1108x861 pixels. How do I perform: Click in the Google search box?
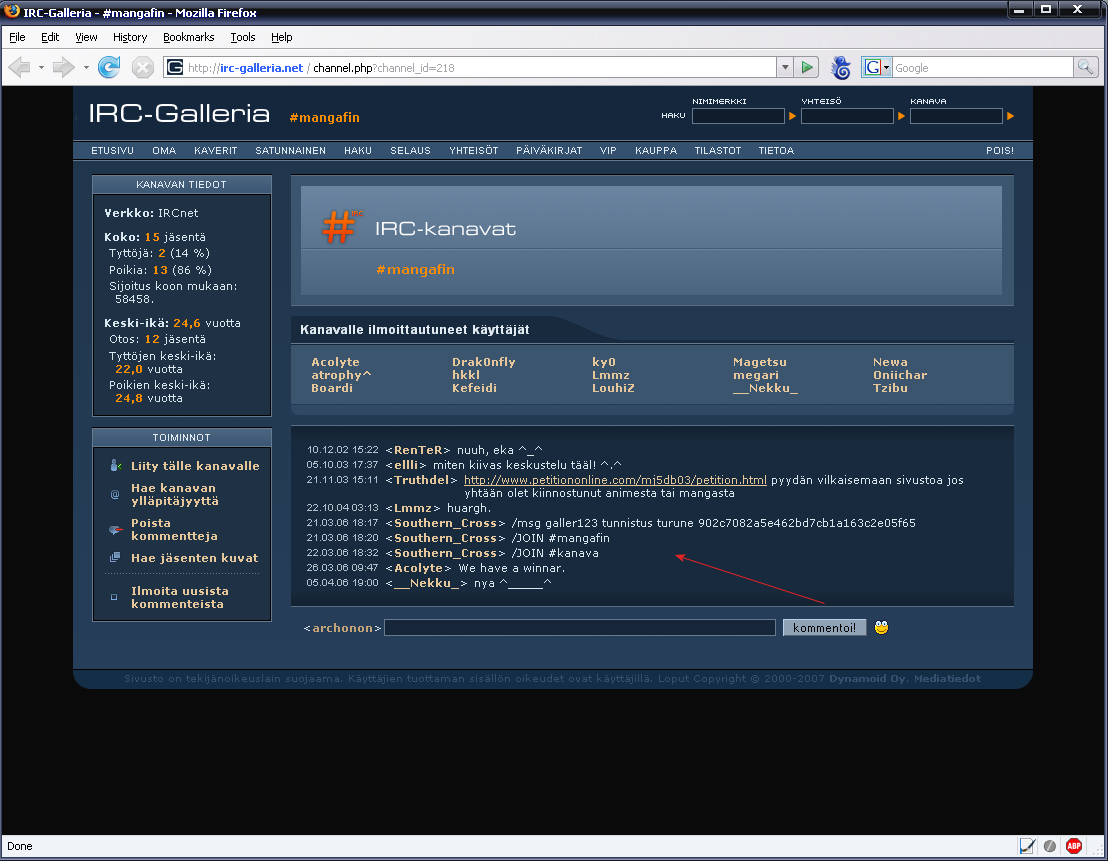click(x=982, y=68)
